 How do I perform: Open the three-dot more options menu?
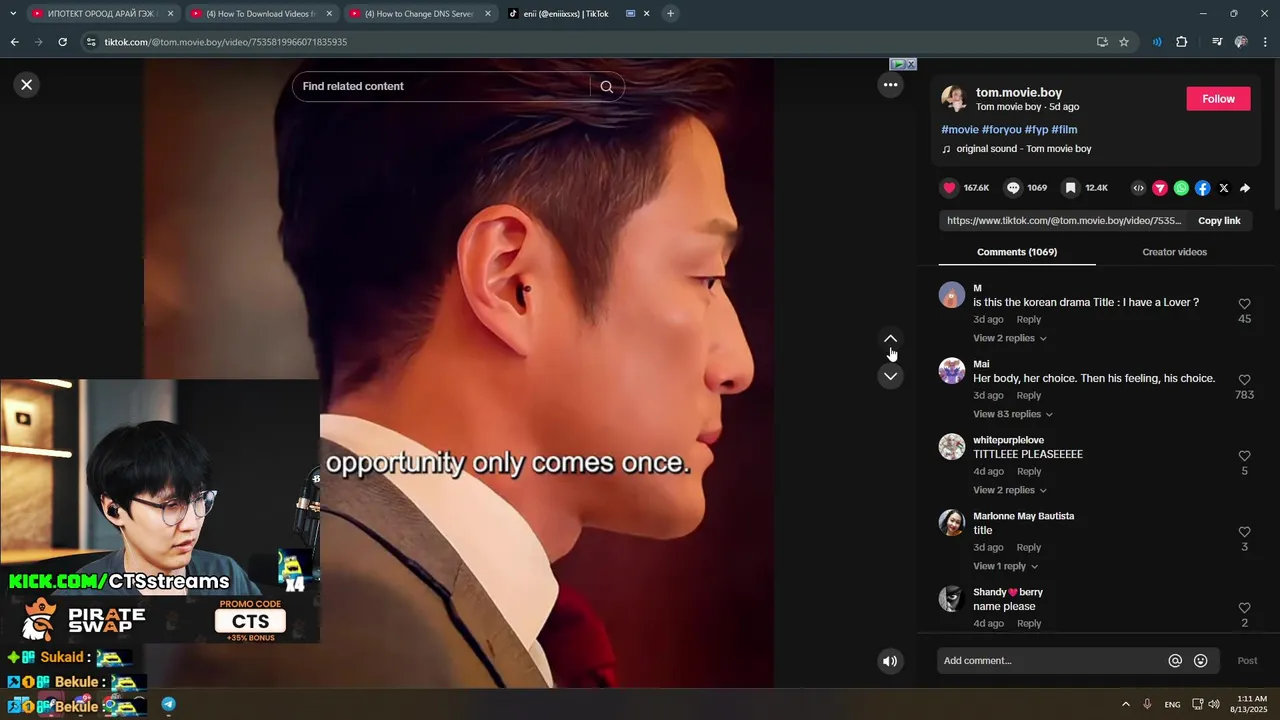point(890,85)
